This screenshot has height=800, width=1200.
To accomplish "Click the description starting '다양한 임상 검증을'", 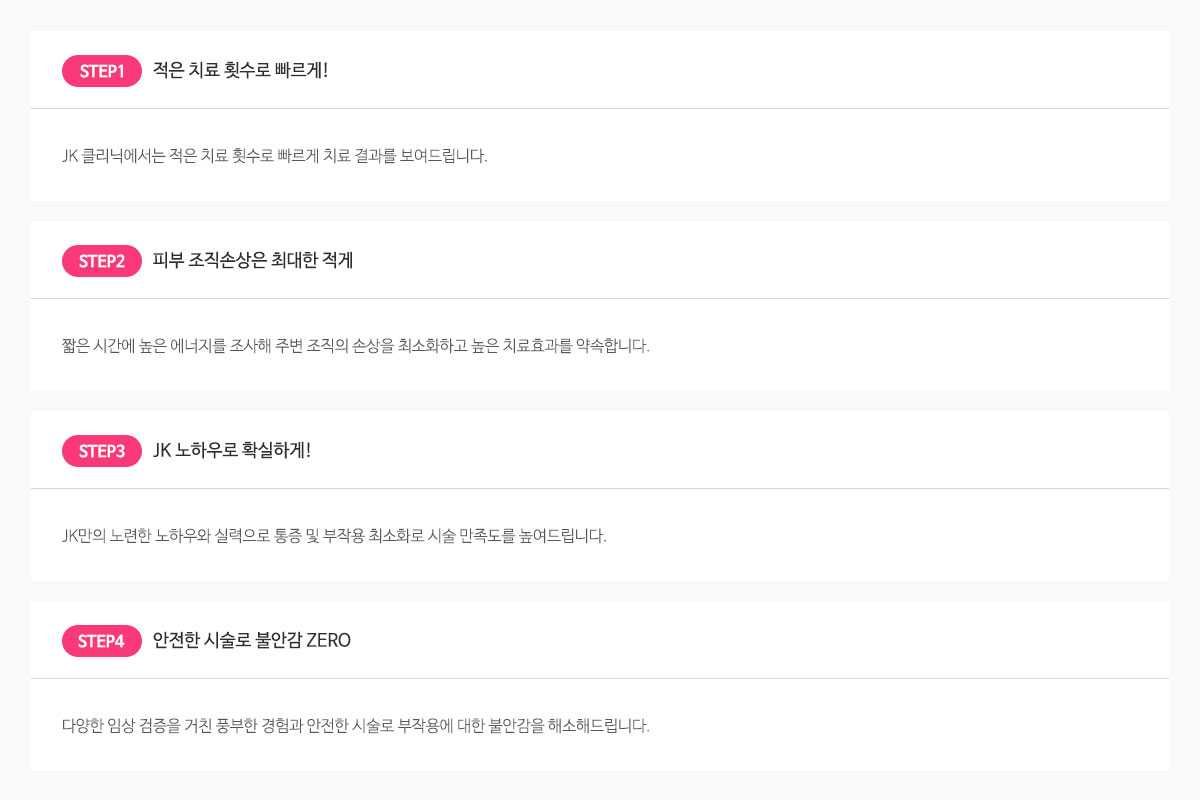I will (x=356, y=726).
